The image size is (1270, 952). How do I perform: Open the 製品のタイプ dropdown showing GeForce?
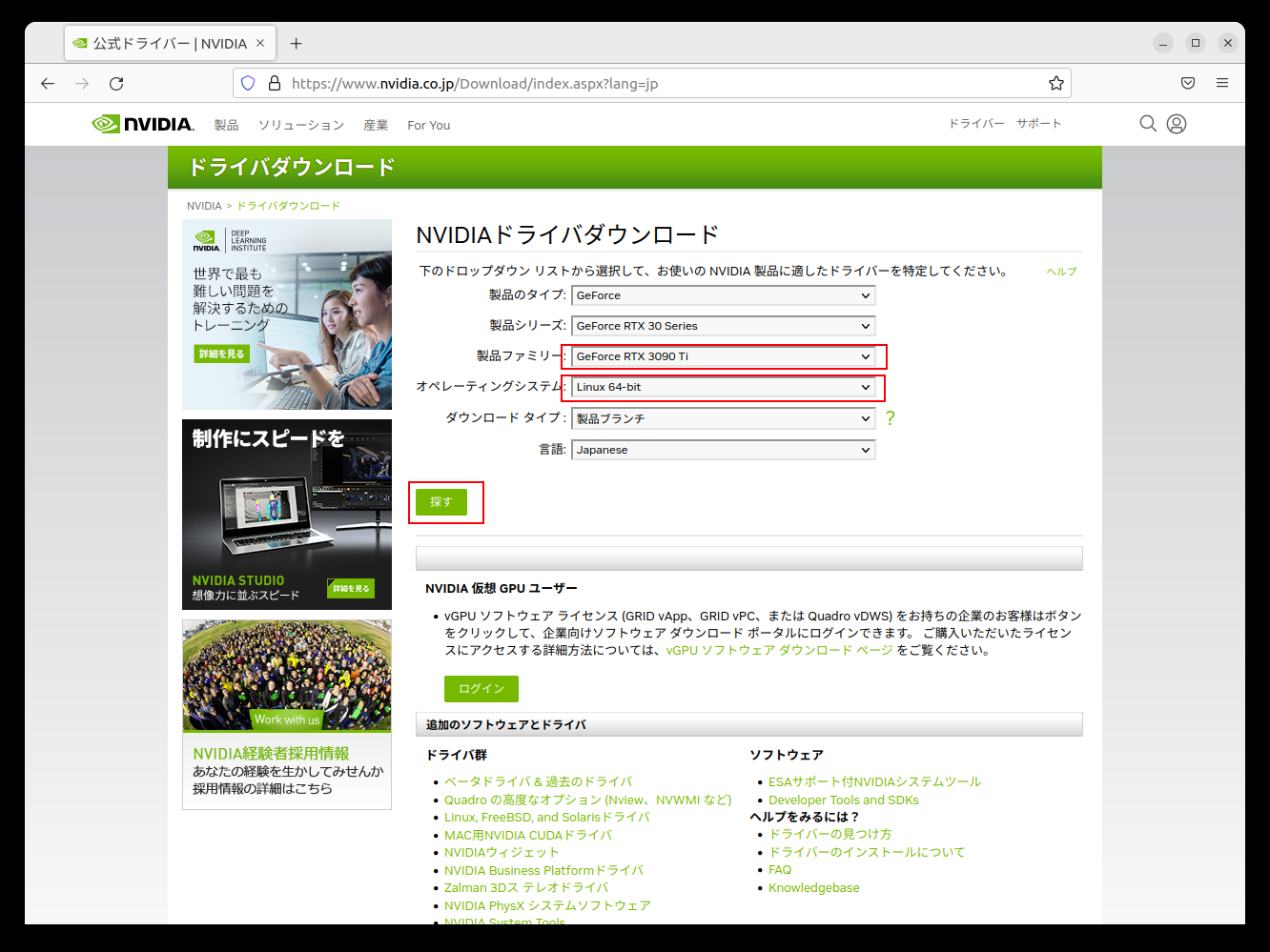(x=724, y=295)
